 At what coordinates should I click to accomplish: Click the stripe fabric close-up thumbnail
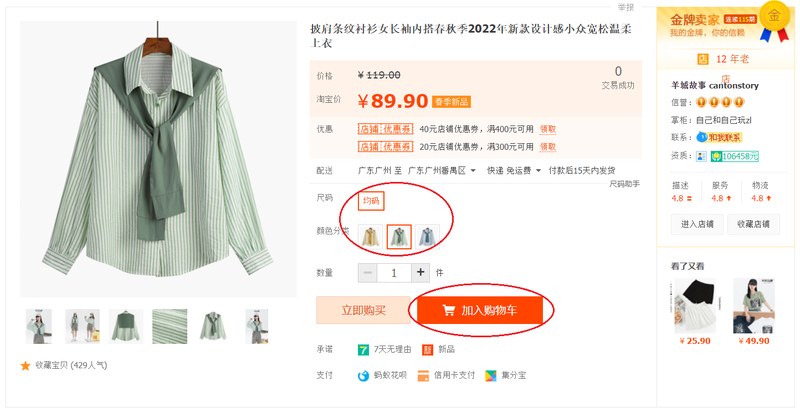169,326
